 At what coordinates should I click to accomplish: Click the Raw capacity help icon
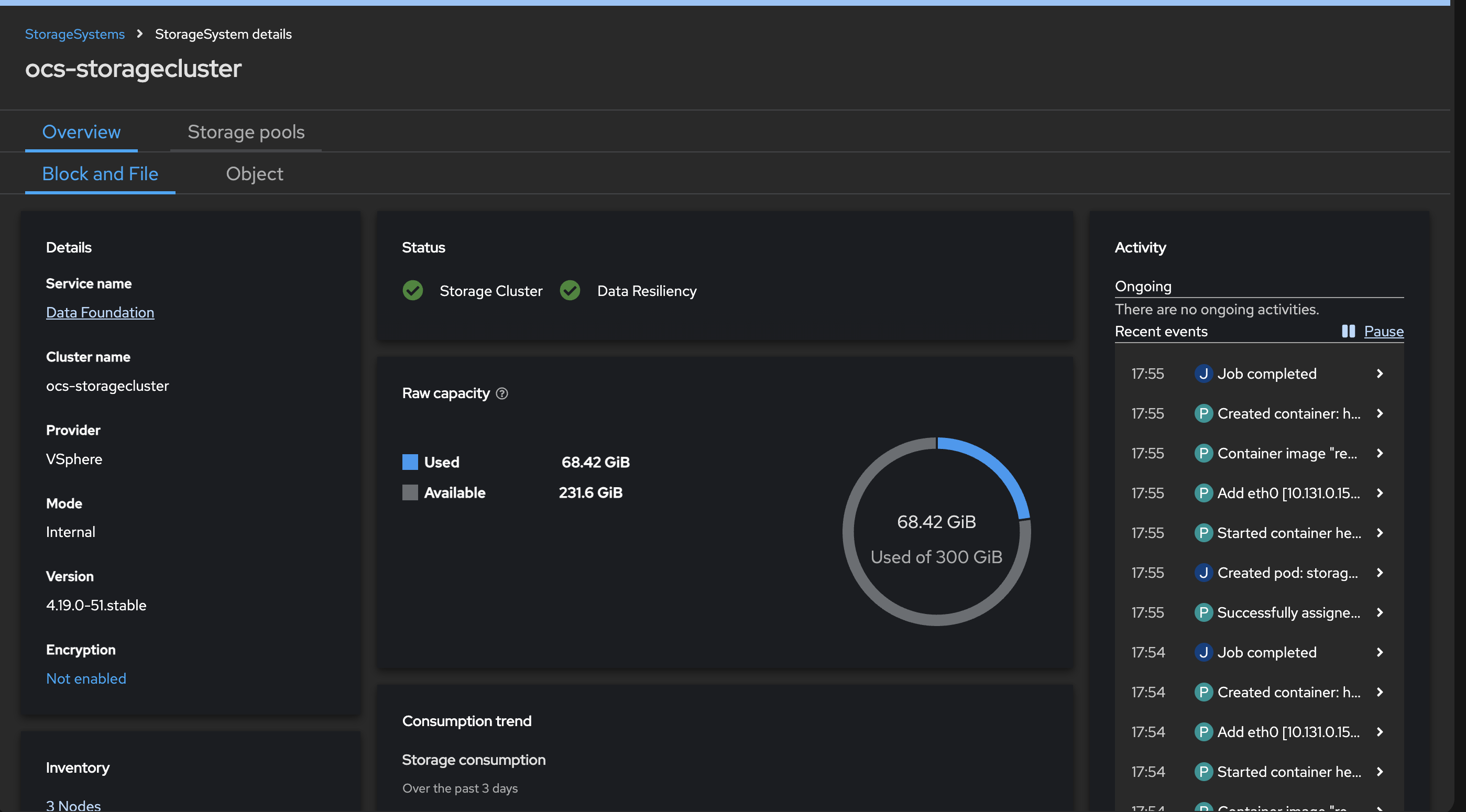coord(501,393)
